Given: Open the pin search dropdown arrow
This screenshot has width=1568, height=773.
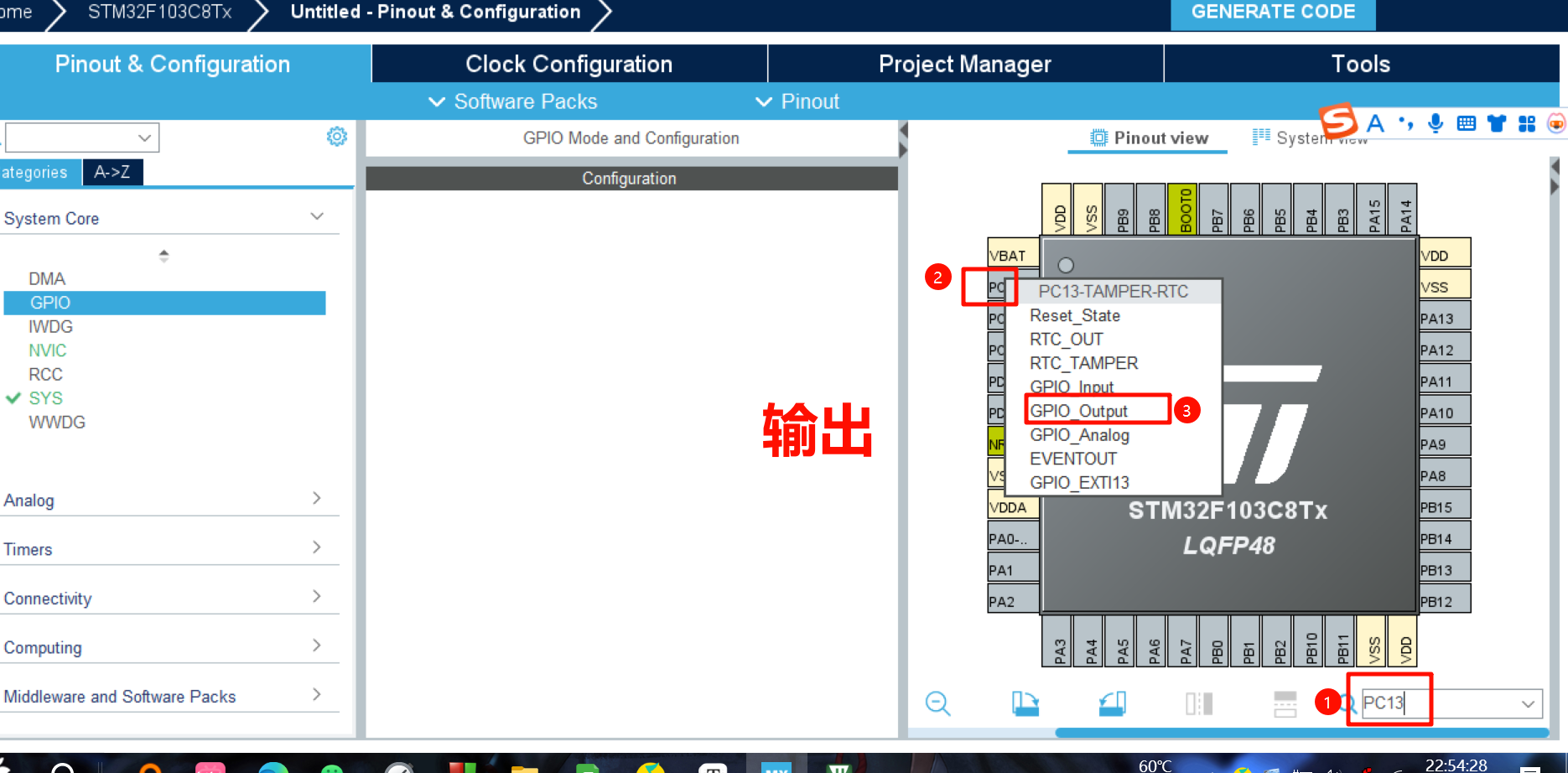Looking at the screenshot, I should (1528, 703).
